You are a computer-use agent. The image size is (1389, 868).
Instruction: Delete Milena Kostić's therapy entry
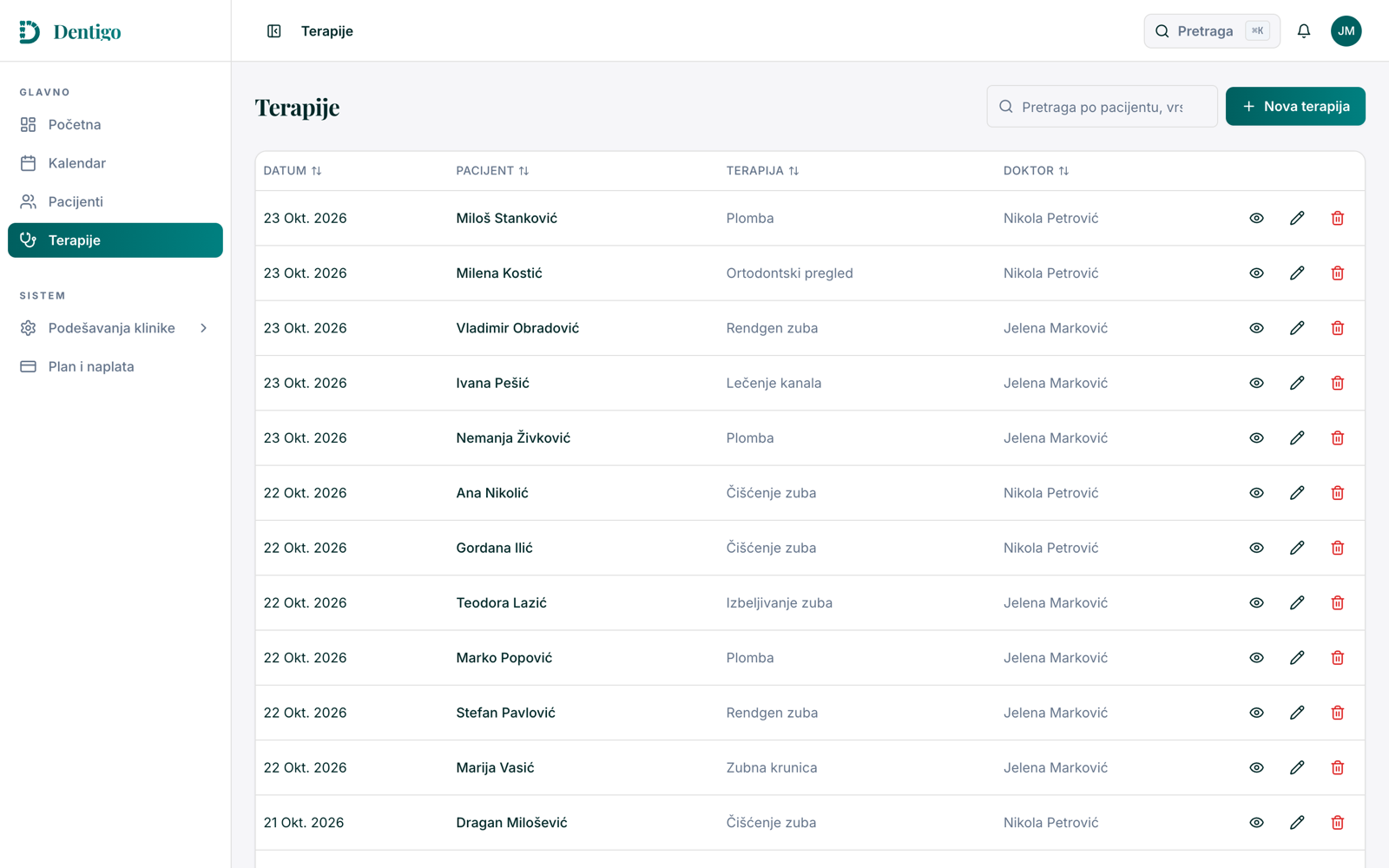pos(1338,273)
